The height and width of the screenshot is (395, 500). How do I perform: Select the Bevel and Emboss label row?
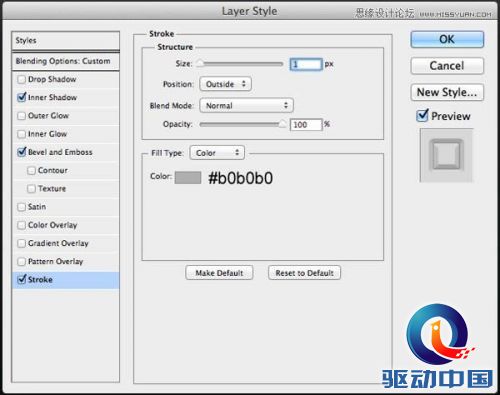coord(66,152)
